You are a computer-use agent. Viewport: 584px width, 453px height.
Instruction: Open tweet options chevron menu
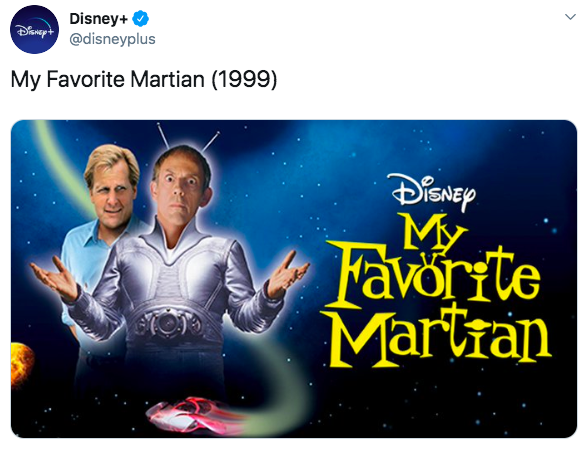(x=570, y=17)
